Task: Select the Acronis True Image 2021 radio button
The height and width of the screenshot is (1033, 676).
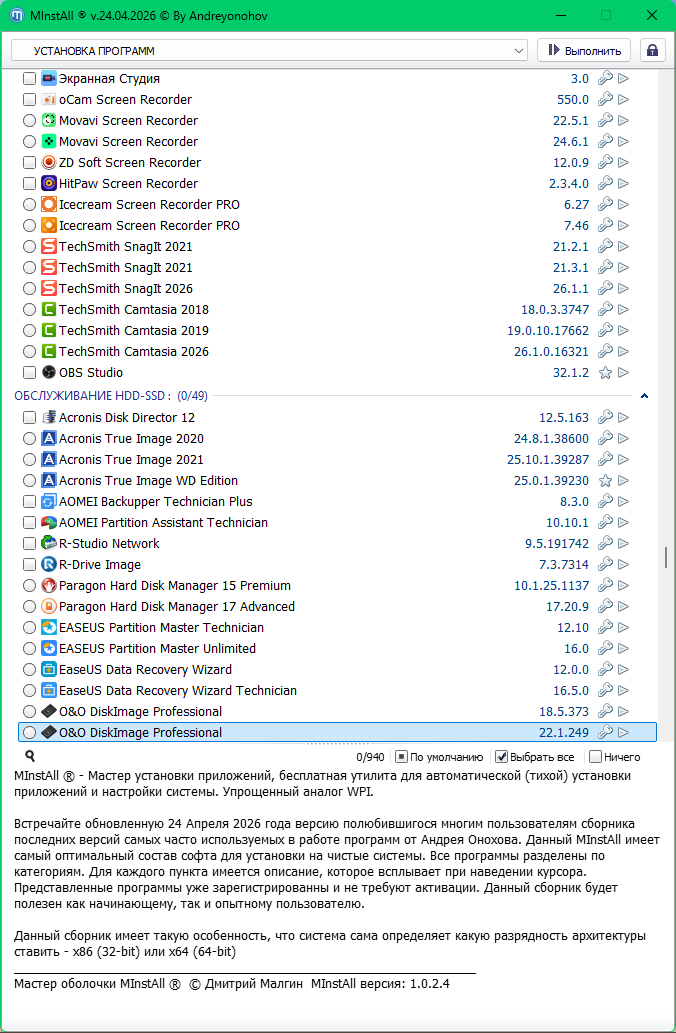Action: (30, 460)
